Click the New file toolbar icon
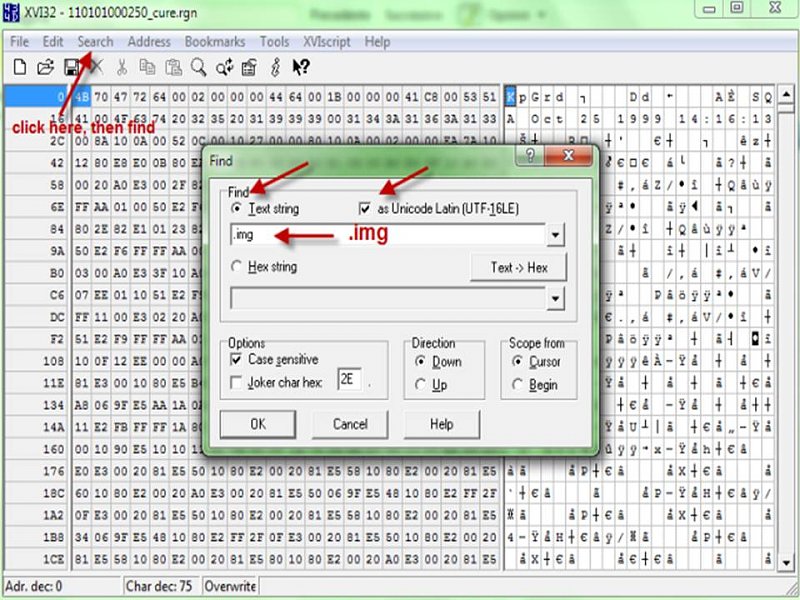This screenshot has height=600, width=800. click(x=20, y=67)
